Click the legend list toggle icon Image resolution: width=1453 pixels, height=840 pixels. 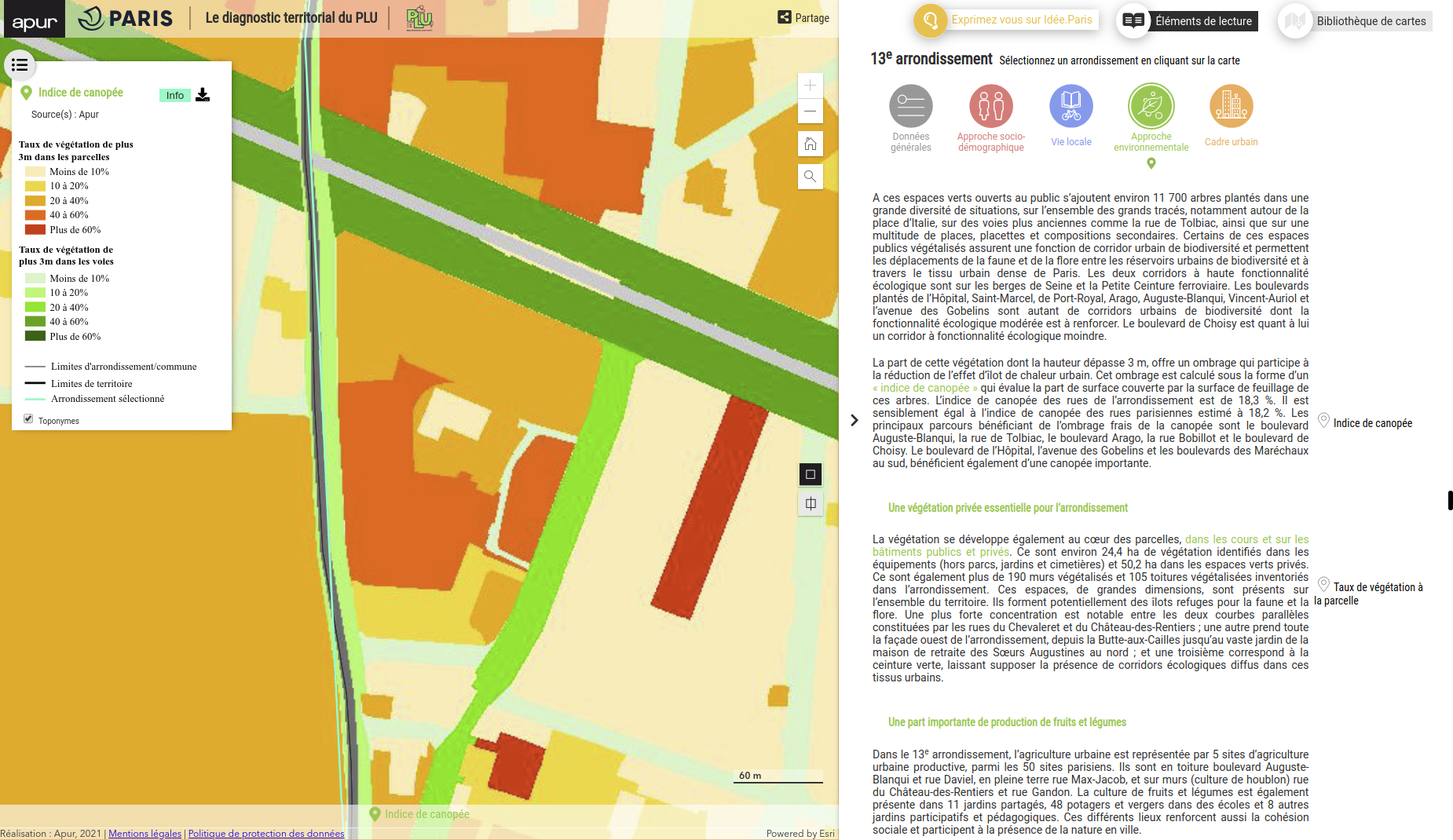pos(20,65)
